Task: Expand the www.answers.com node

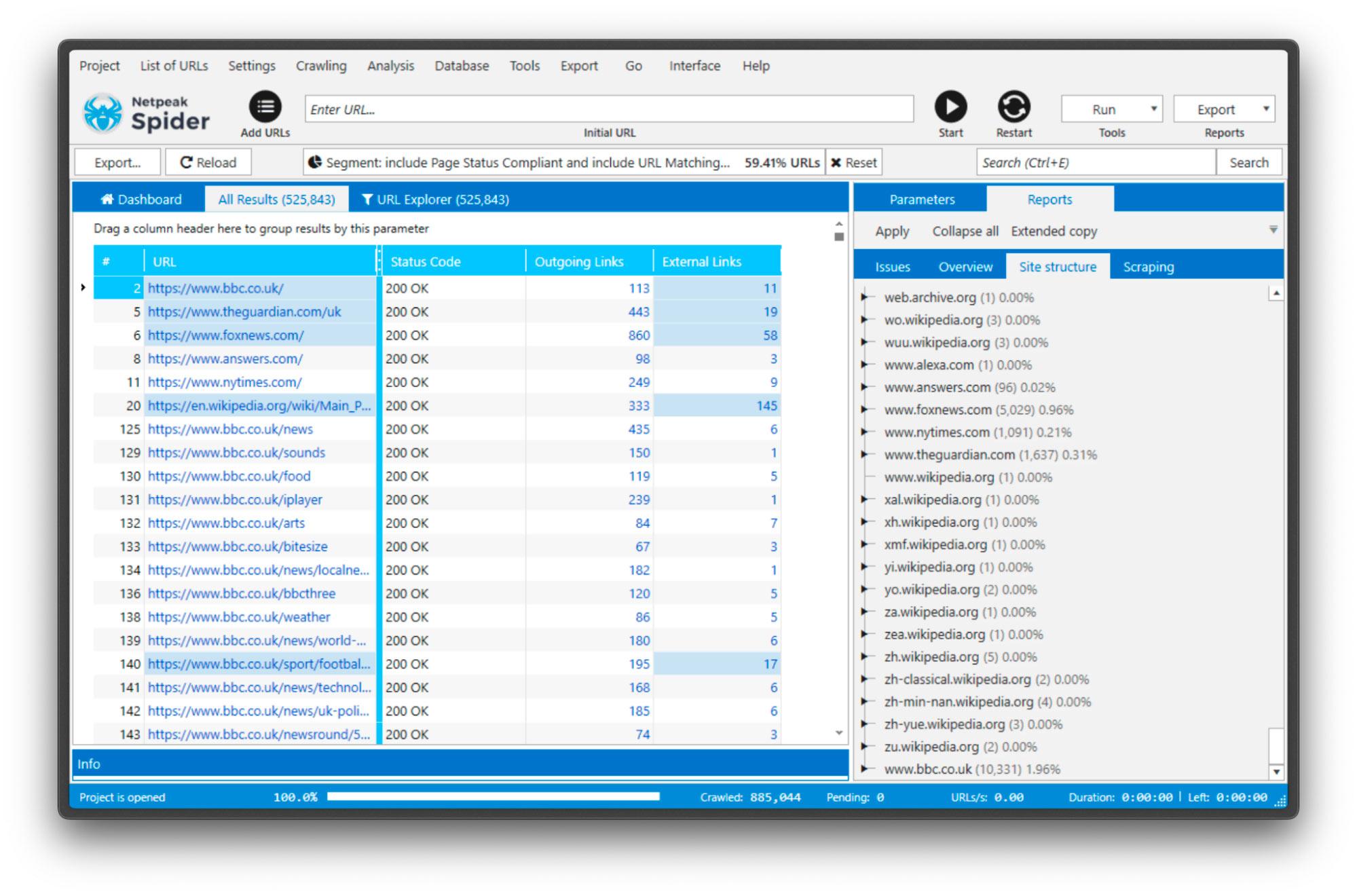Action: [x=865, y=387]
